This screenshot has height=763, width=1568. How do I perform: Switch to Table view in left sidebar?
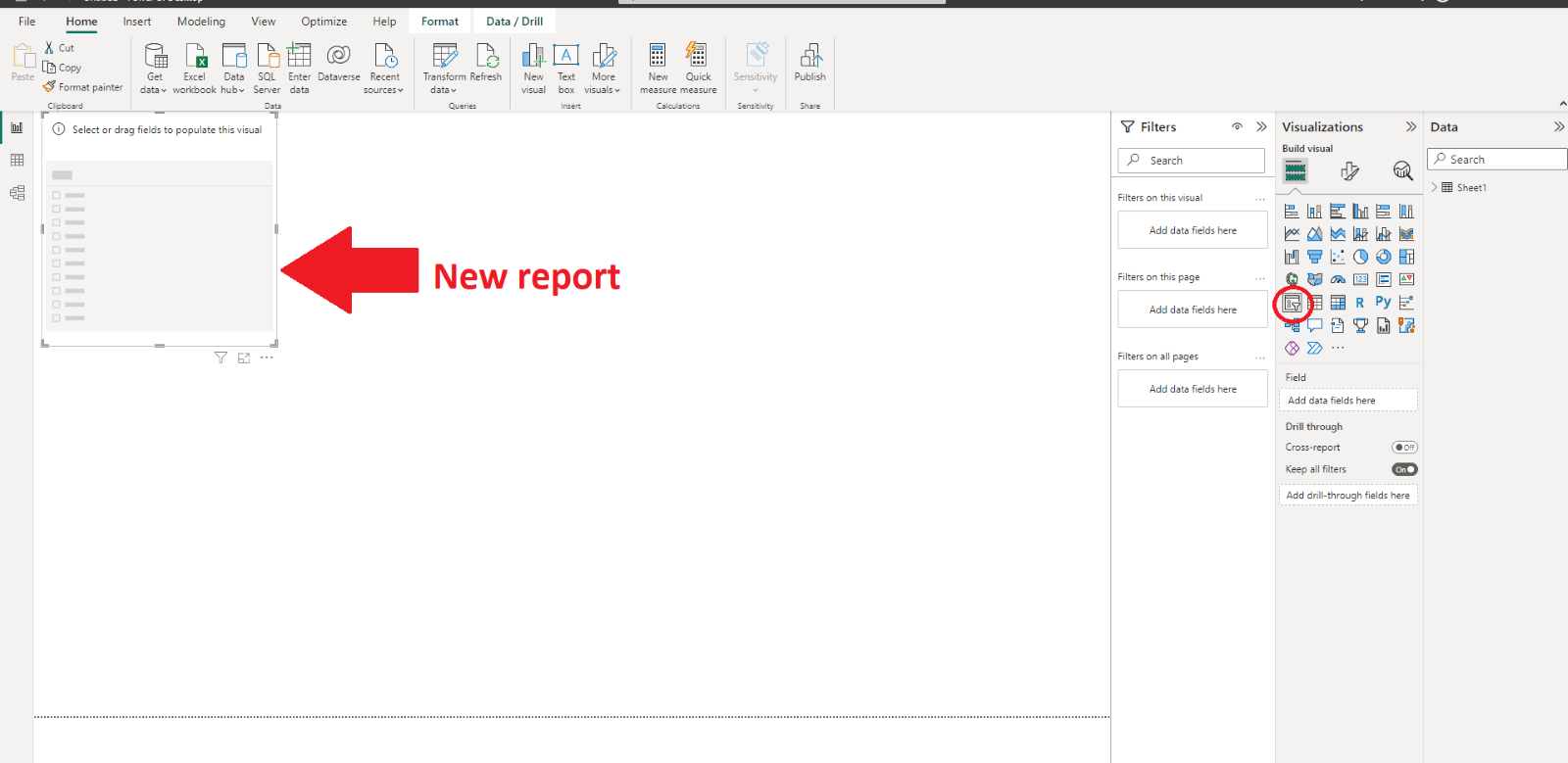[17, 161]
